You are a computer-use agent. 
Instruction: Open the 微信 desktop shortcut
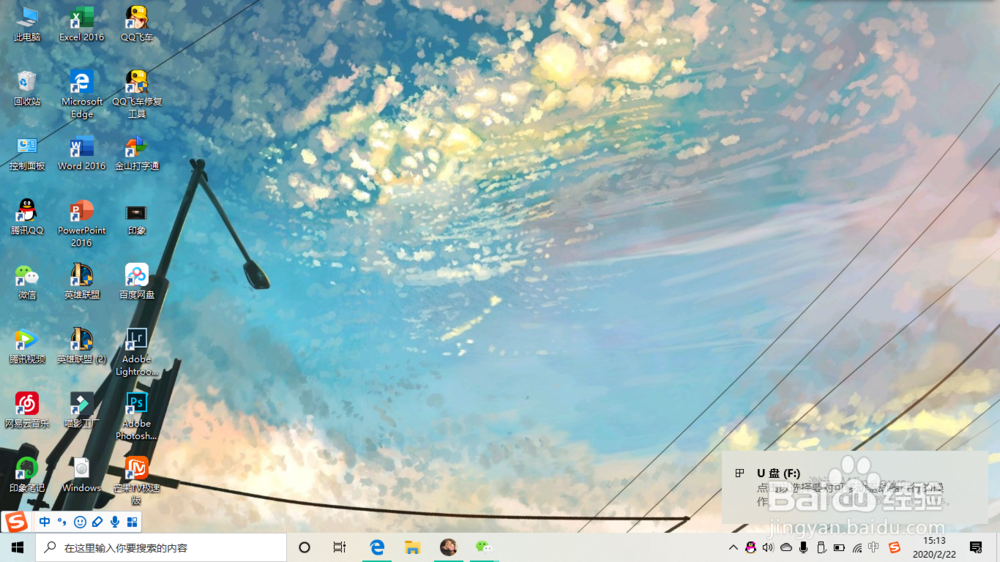coord(27,281)
